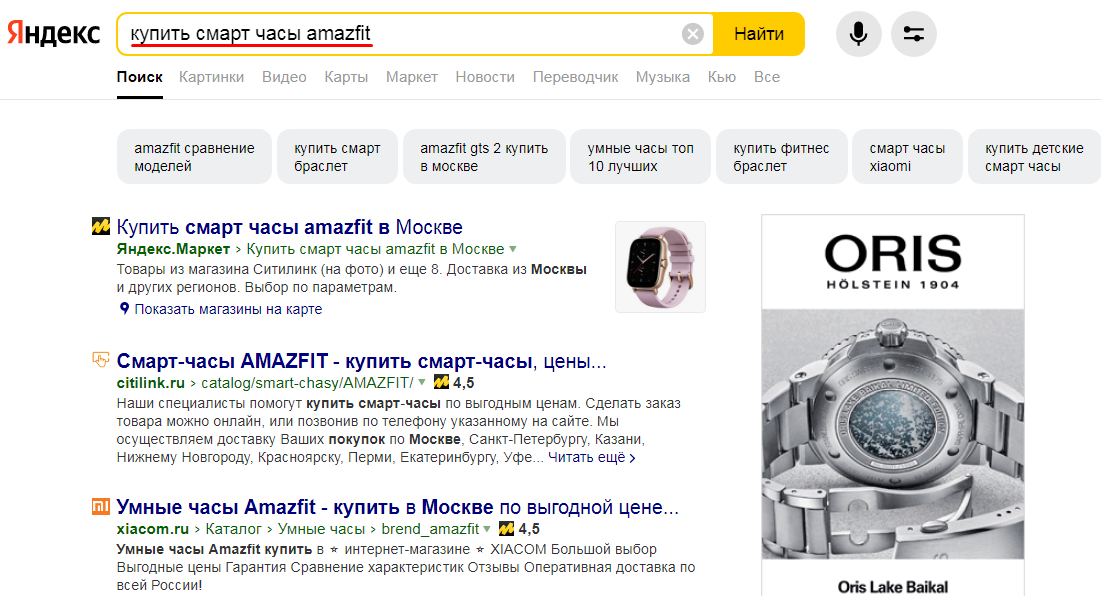Viewport: 1101px width, 596px height.
Task: Open Показать магазины на карте link
Action: click(x=228, y=309)
